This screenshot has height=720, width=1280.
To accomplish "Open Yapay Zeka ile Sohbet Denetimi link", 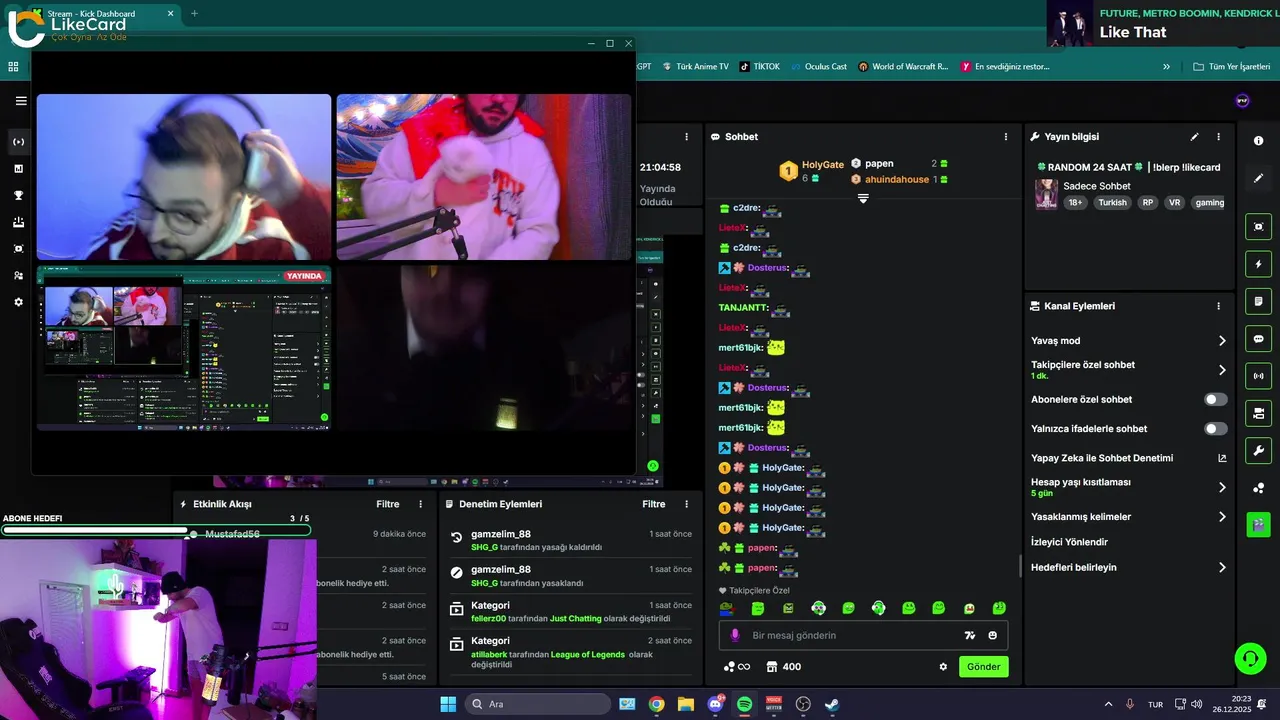I will tap(1128, 458).
